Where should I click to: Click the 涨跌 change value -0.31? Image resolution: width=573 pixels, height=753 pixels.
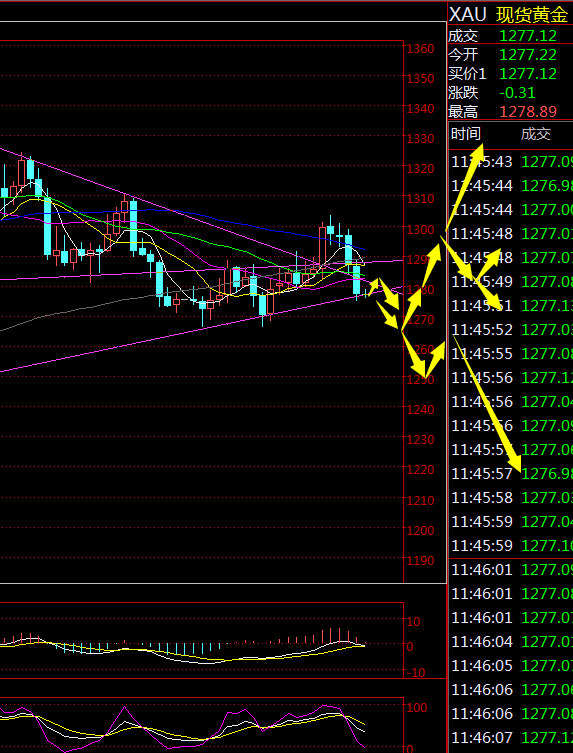(x=517, y=93)
